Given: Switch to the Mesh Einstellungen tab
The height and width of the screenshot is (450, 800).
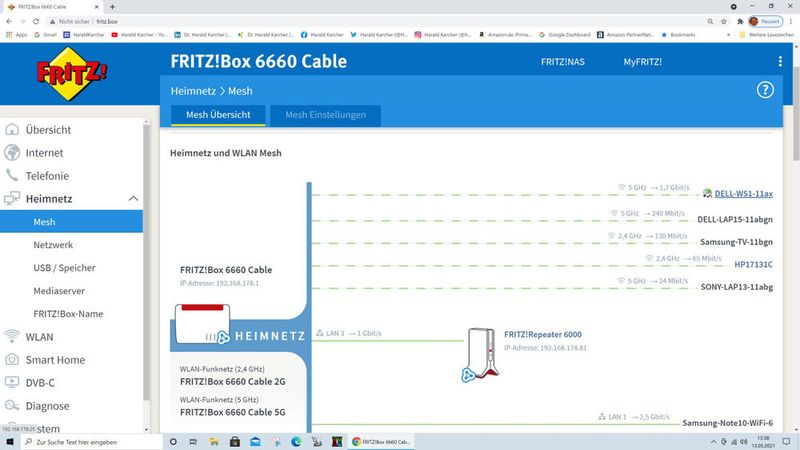Looking at the screenshot, I should 326,115.
